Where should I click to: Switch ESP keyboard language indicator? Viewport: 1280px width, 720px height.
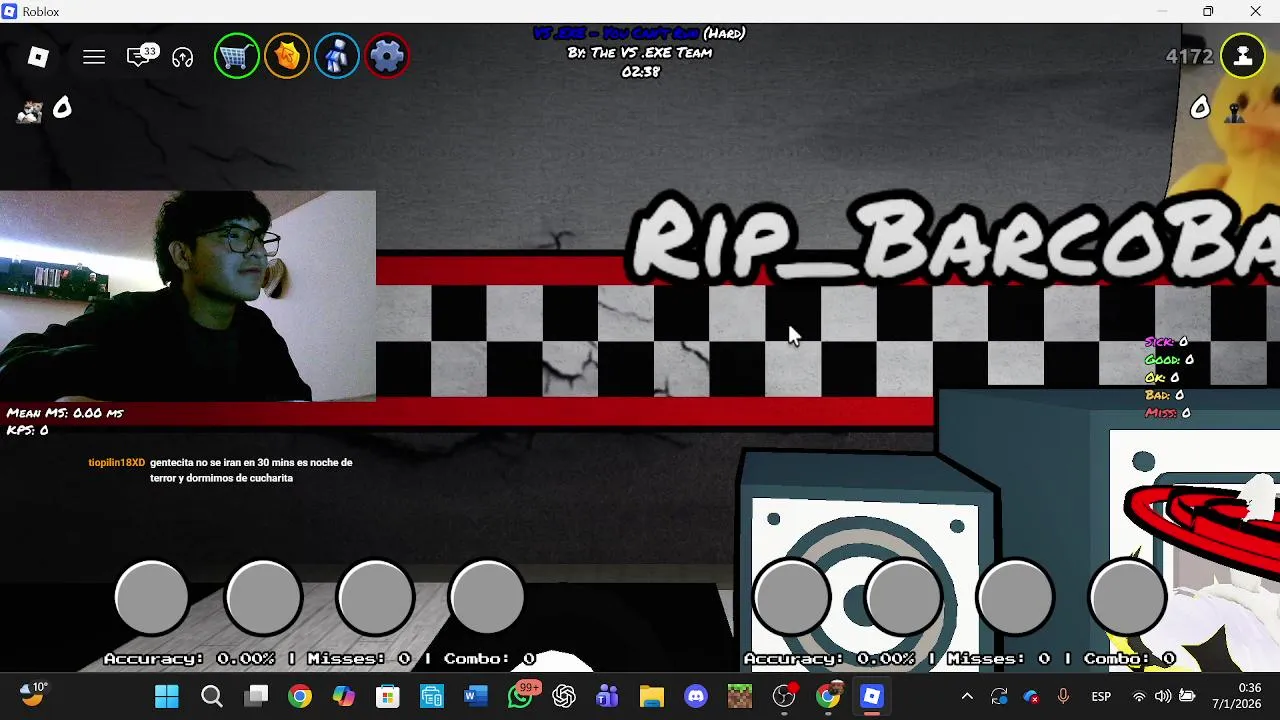point(1101,696)
